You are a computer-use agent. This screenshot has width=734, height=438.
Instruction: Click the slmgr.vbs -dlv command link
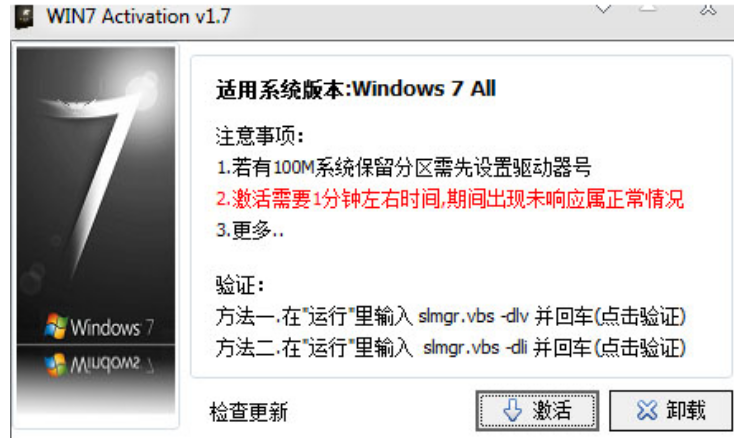pyautogui.click(x=473, y=317)
